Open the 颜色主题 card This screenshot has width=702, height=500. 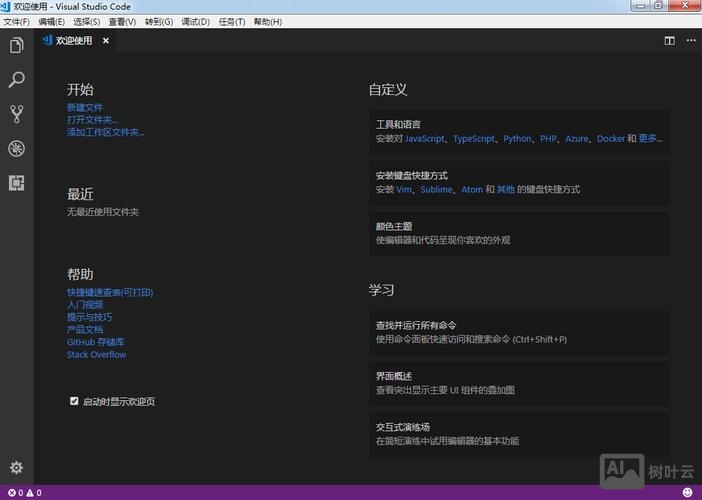(x=519, y=234)
